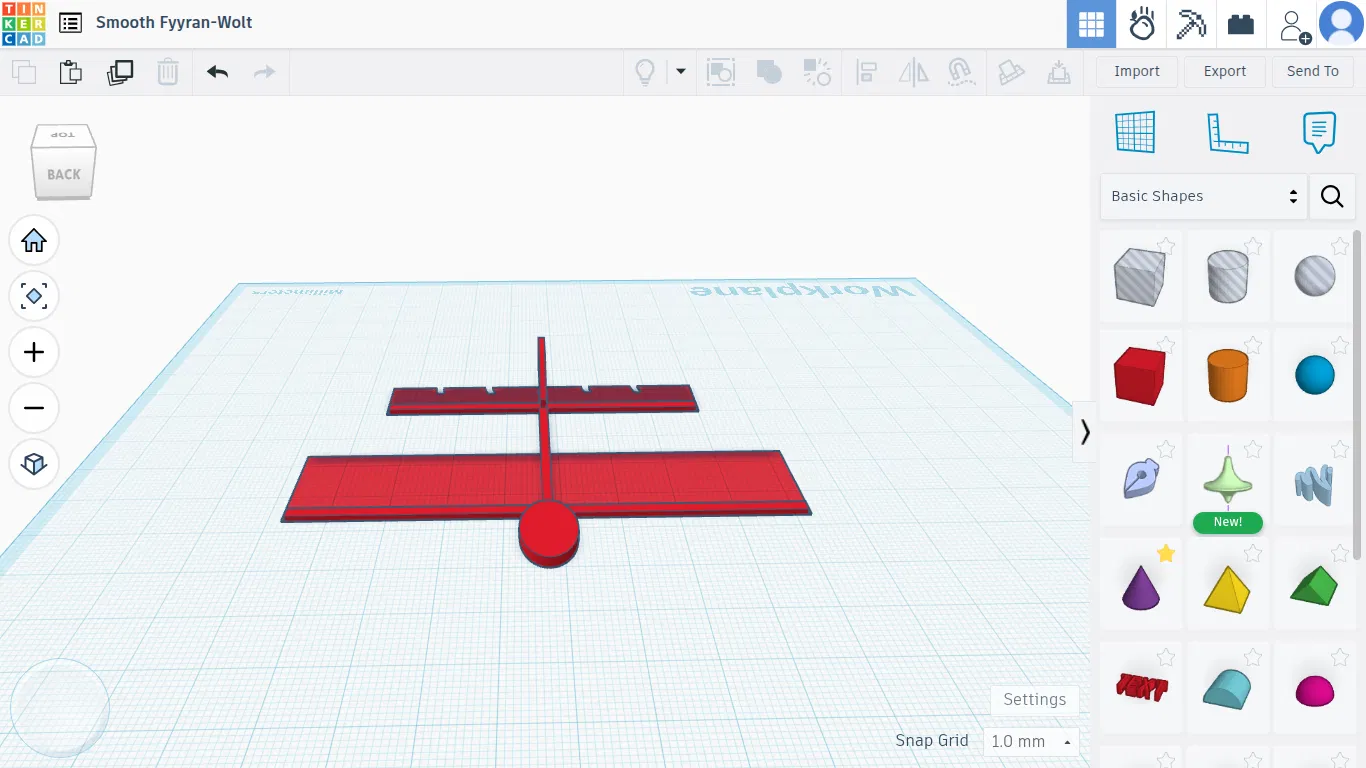This screenshot has height=768, width=1366.
Task: Select the yellow Pyramid shape
Action: click(x=1227, y=588)
